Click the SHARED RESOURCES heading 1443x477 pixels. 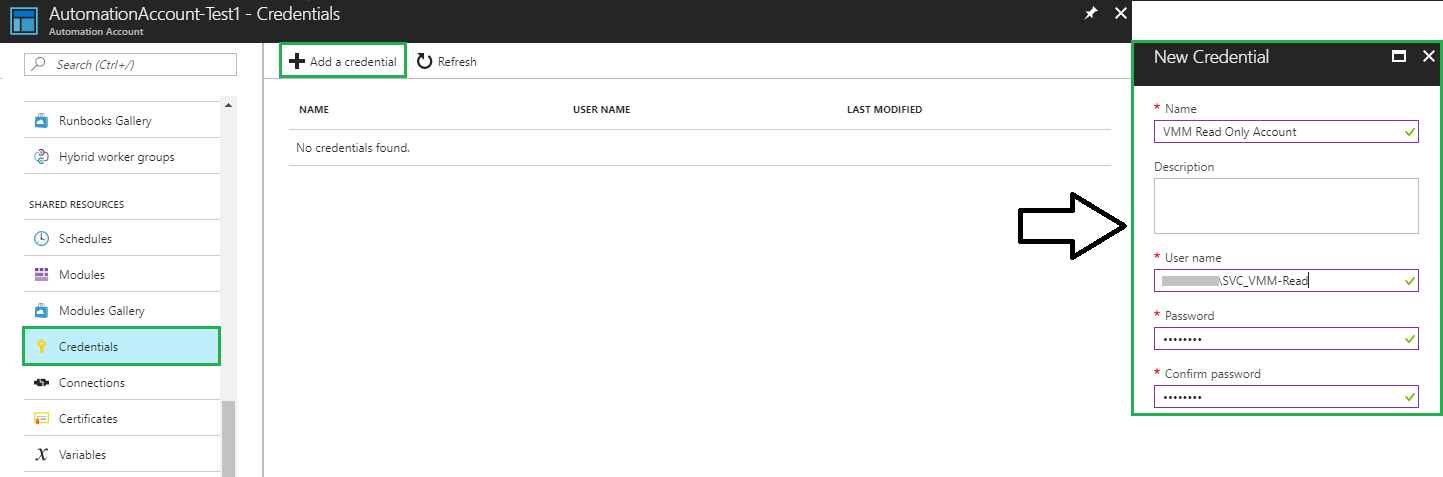tap(77, 204)
